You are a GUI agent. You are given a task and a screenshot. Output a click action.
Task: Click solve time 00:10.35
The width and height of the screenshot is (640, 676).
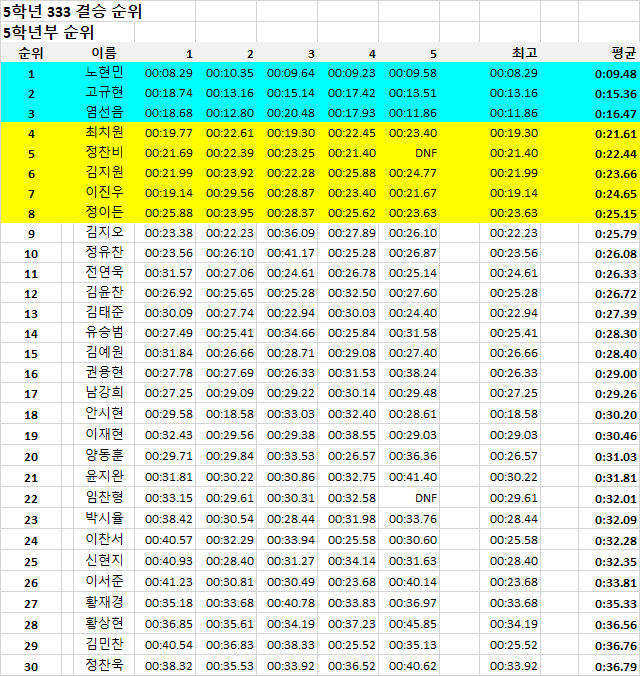click(x=230, y=73)
